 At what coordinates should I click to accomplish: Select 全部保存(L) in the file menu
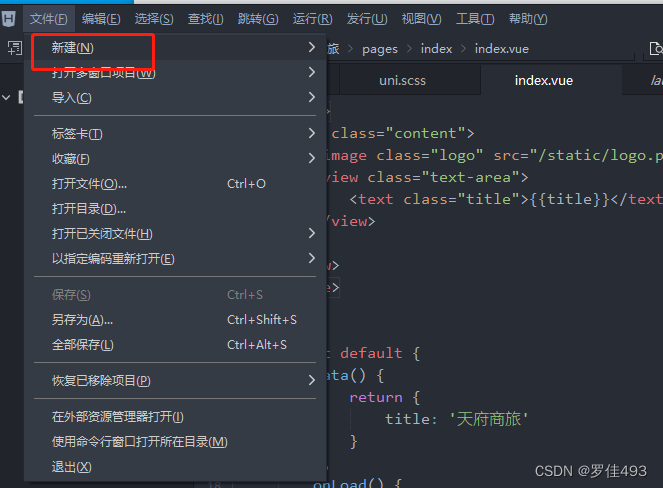83,345
